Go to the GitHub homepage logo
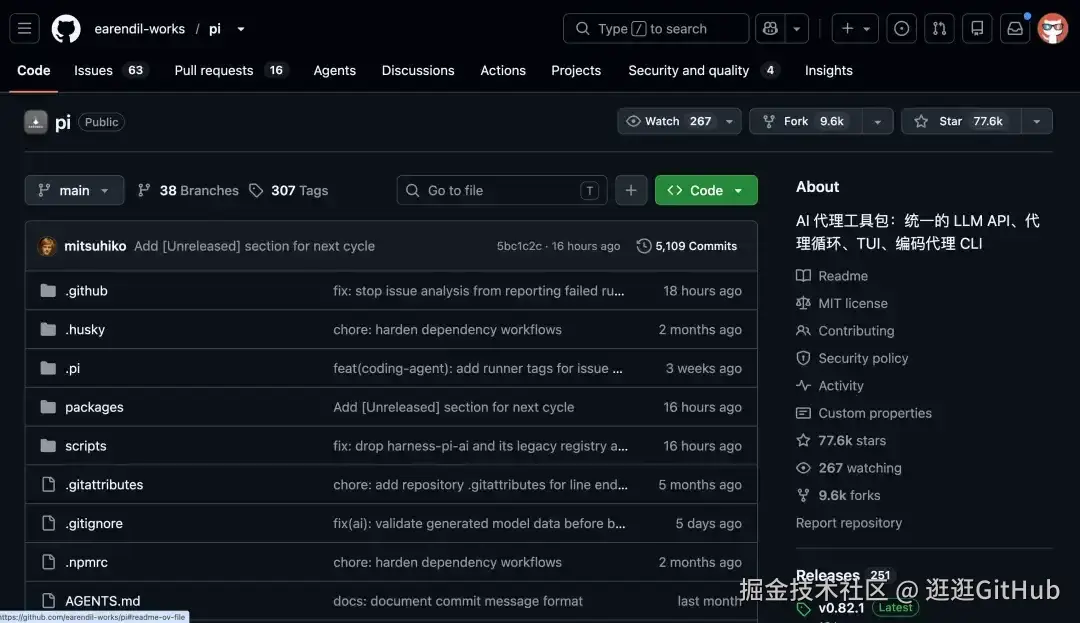 point(66,29)
